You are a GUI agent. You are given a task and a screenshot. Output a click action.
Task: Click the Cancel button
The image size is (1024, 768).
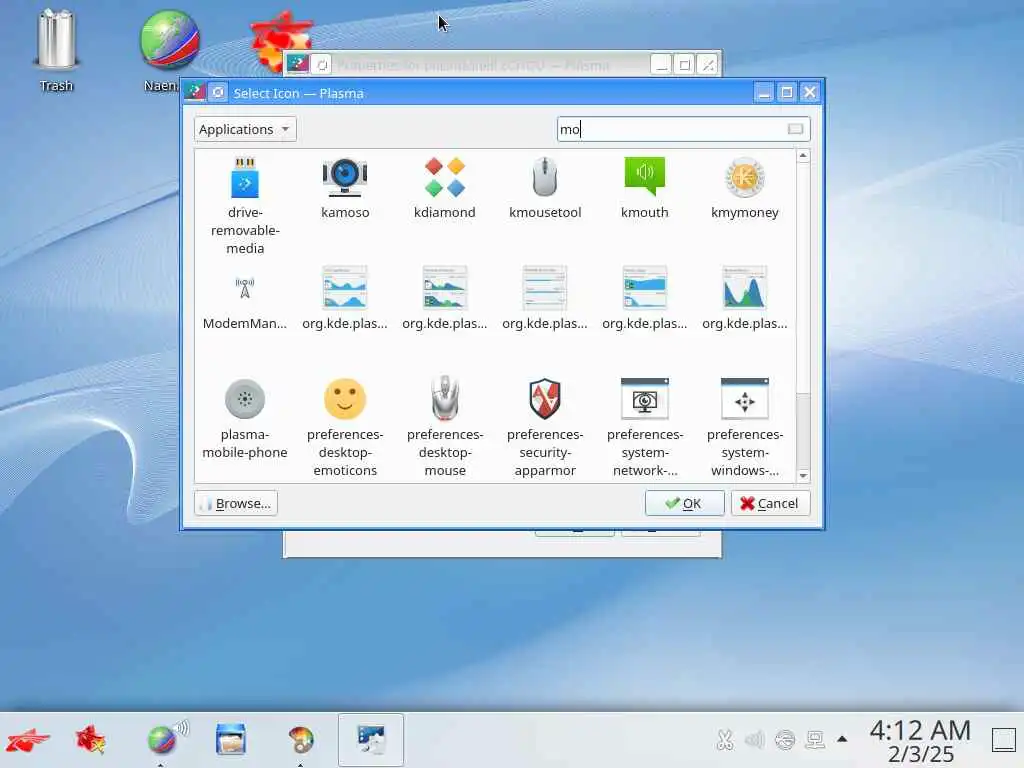click(771, 504)
